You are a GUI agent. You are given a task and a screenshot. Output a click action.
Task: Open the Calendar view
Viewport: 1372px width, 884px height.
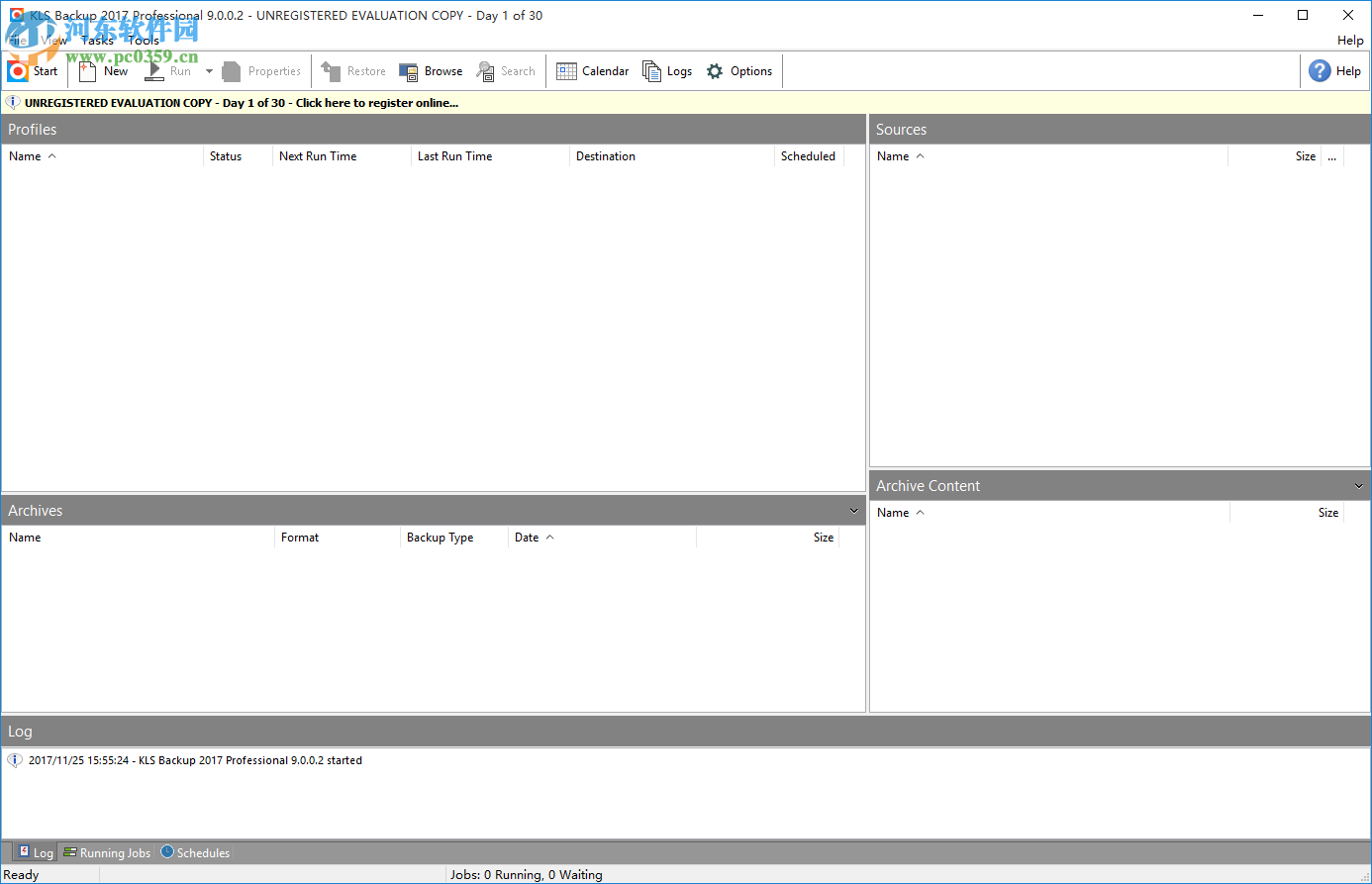pos(593,71)
